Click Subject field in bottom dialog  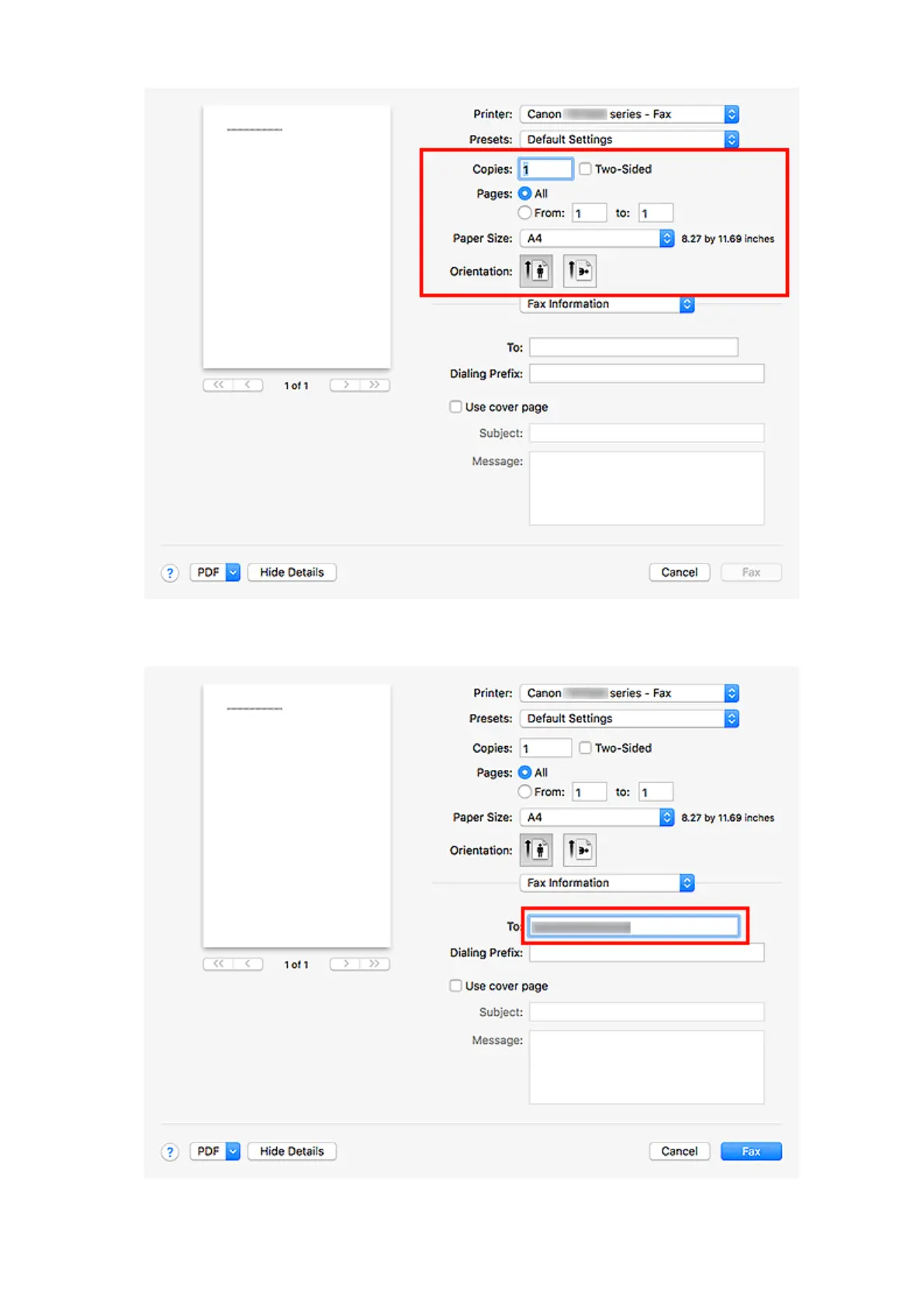point(647,1012)
